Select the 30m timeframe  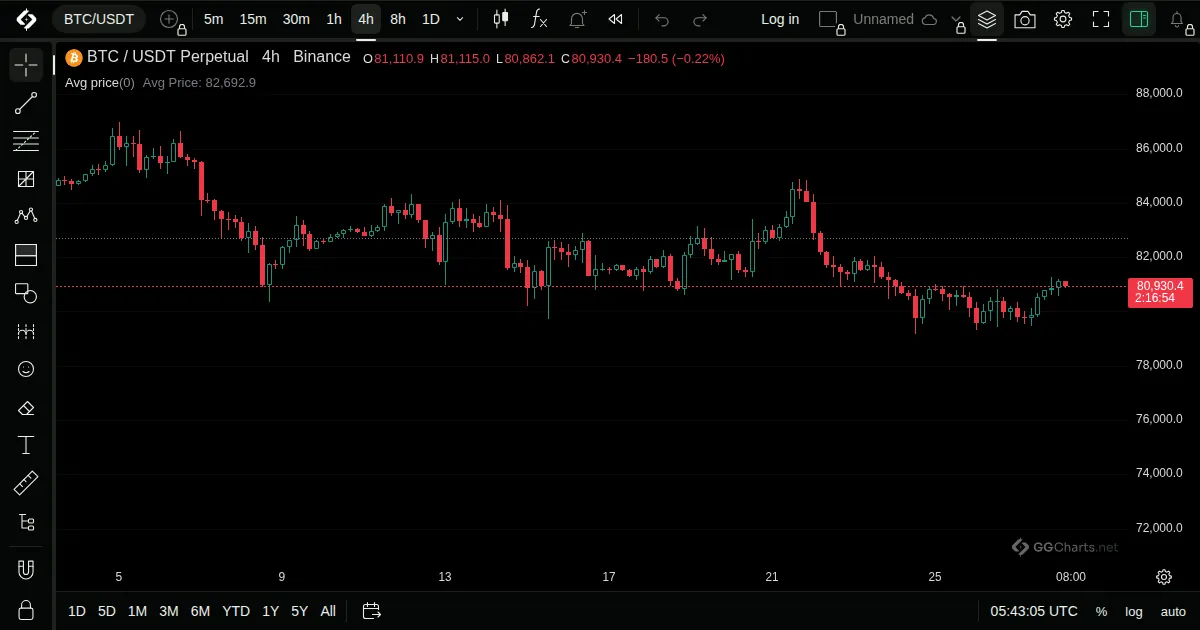296,19
